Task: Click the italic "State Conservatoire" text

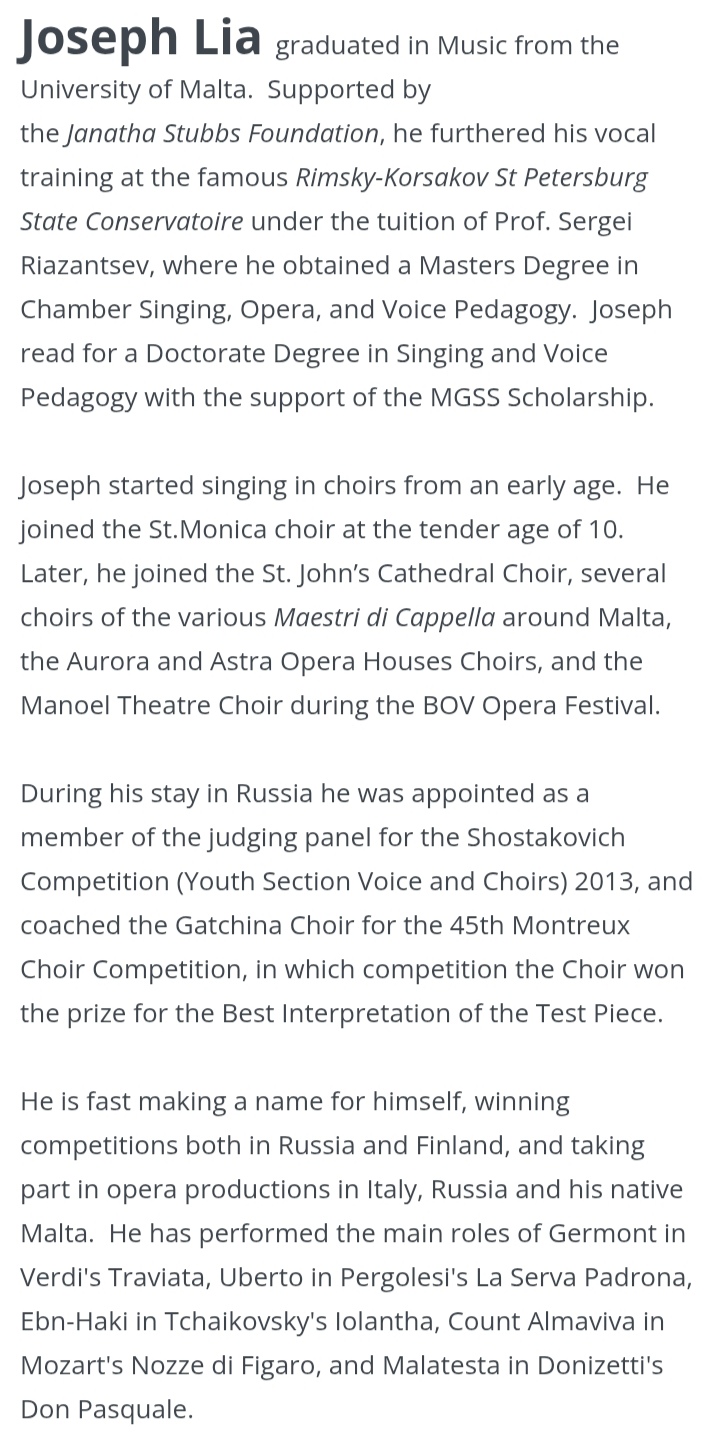Action: click(131, 221)
